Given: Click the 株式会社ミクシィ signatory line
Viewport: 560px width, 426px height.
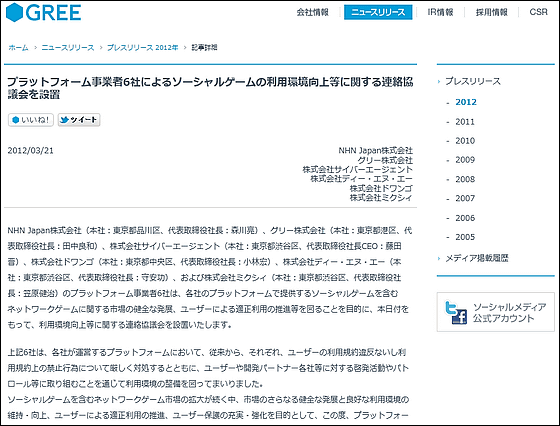Looking at the screenshot, I should (381, 197).
